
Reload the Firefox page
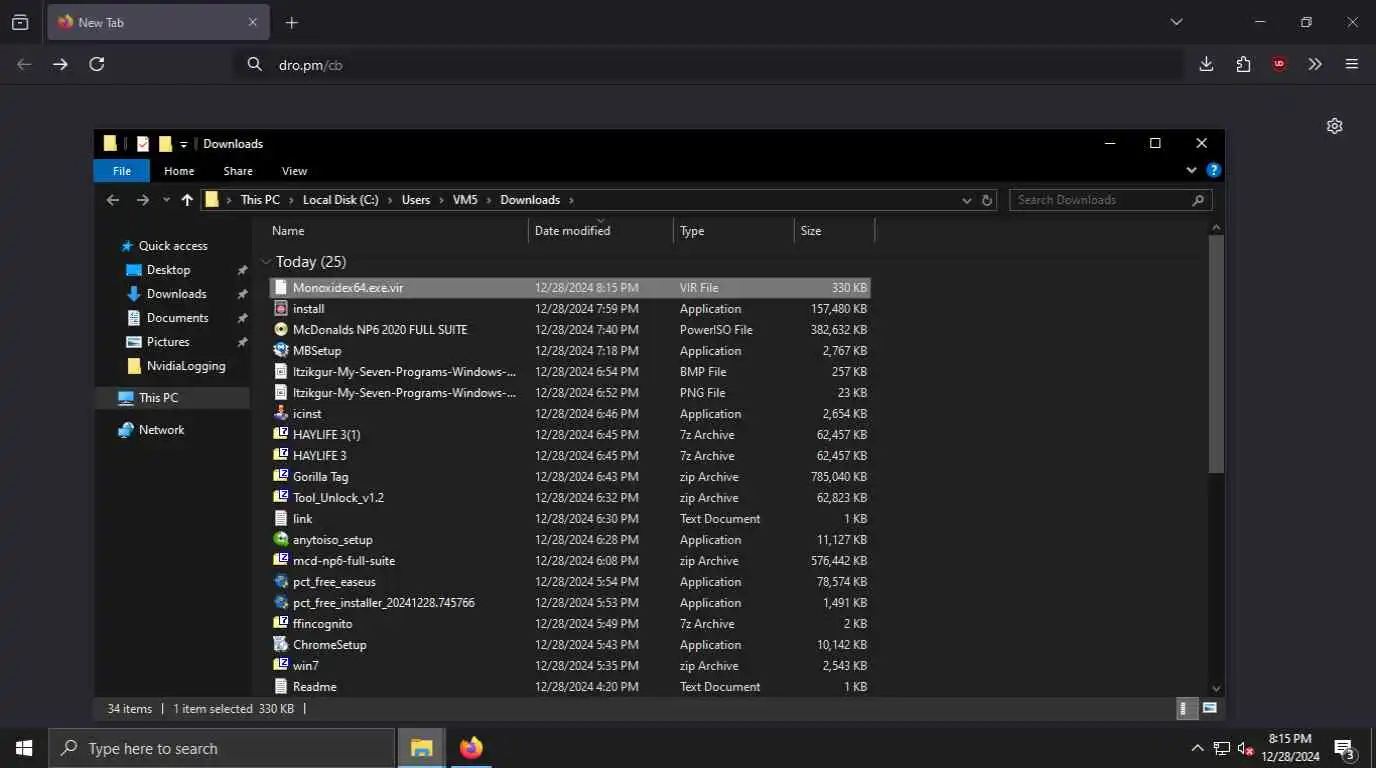pos(97,64)
